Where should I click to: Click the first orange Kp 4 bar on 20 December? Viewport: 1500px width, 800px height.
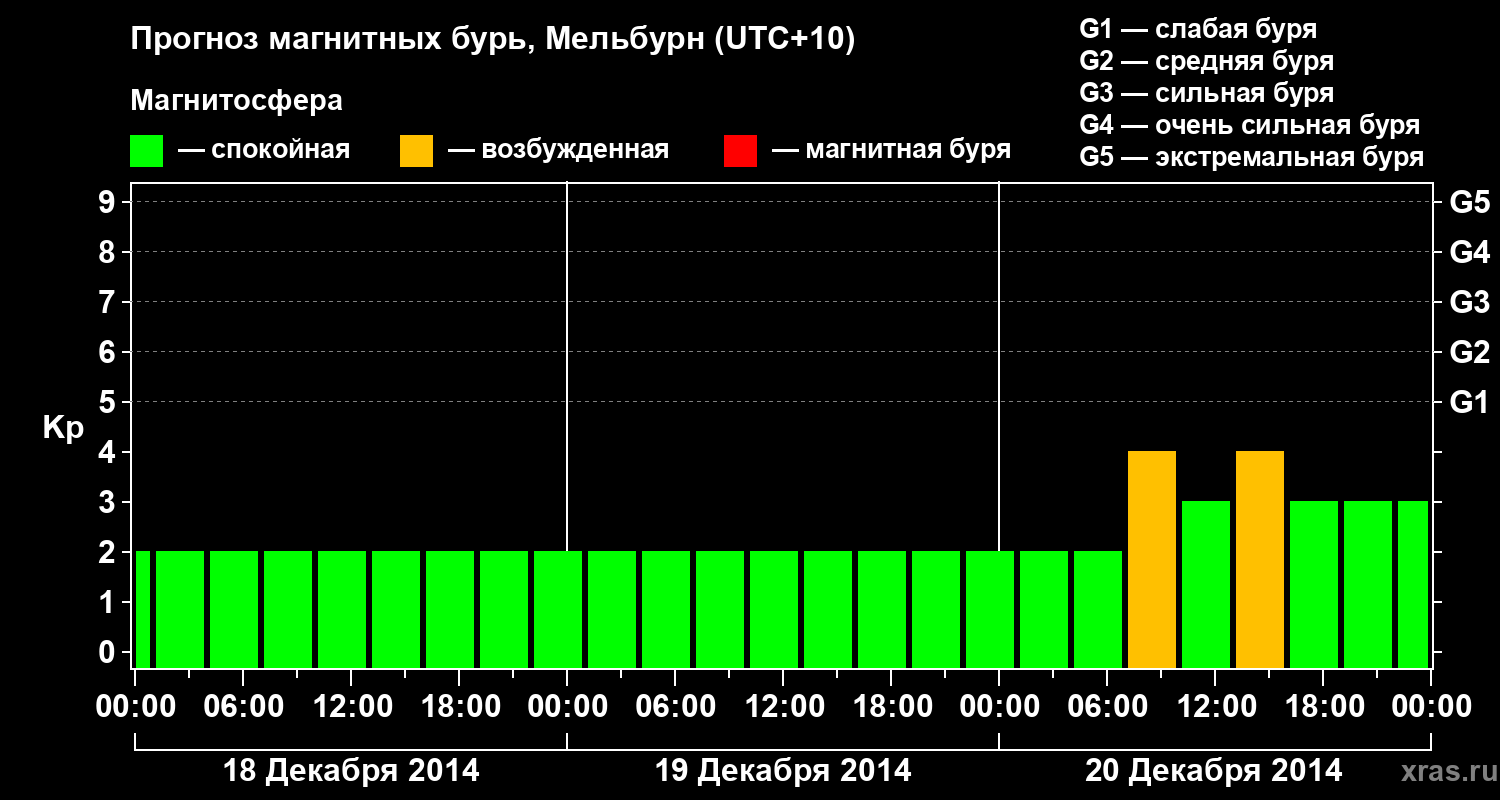(x=1152, y=559)
